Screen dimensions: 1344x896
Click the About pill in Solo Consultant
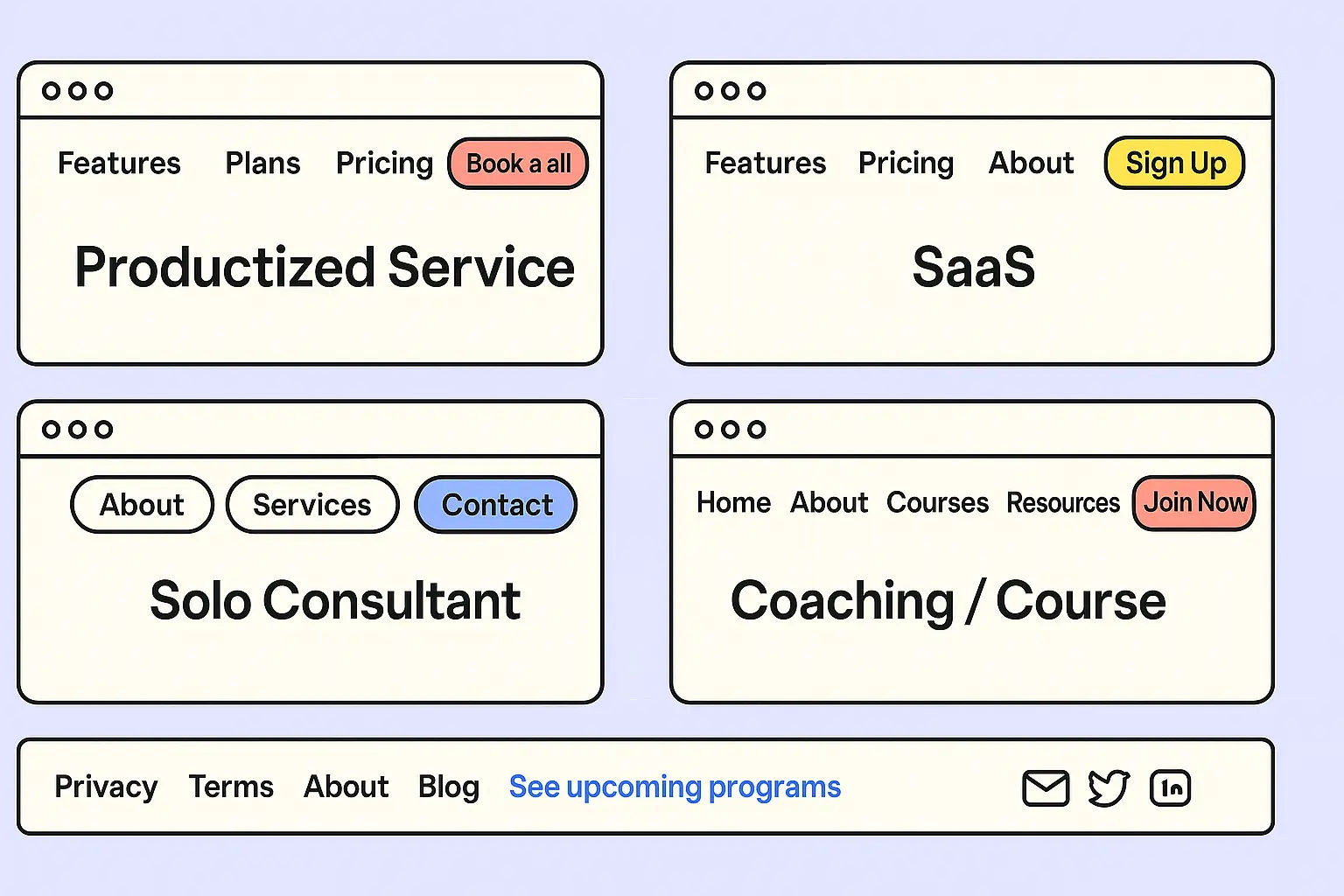142,505
